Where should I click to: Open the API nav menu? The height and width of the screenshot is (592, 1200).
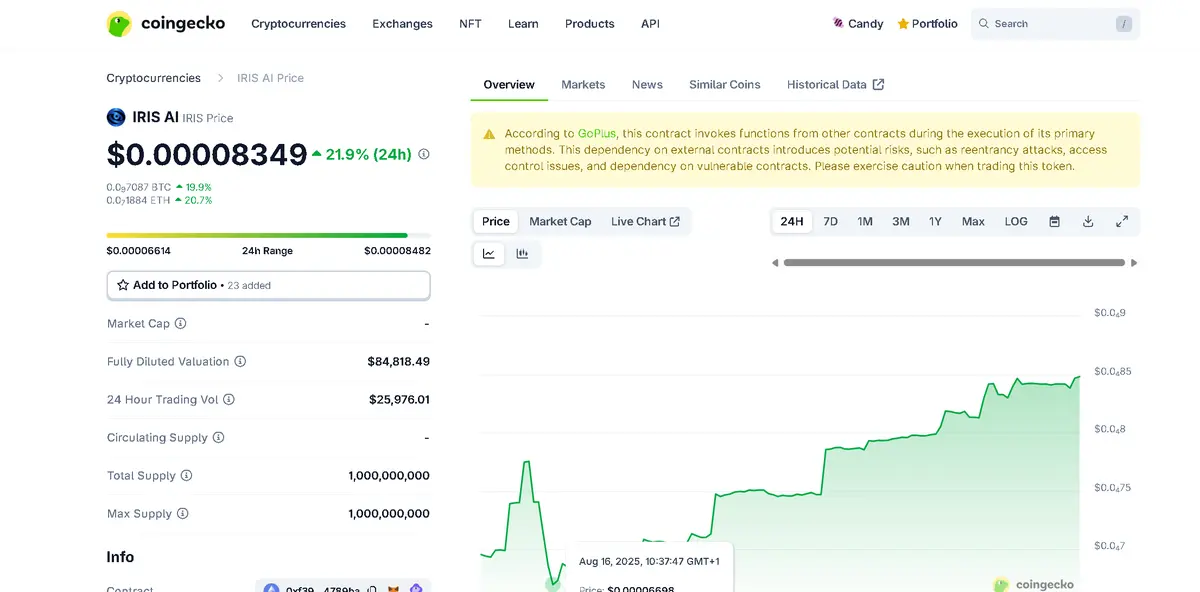(x=650, y=23)
